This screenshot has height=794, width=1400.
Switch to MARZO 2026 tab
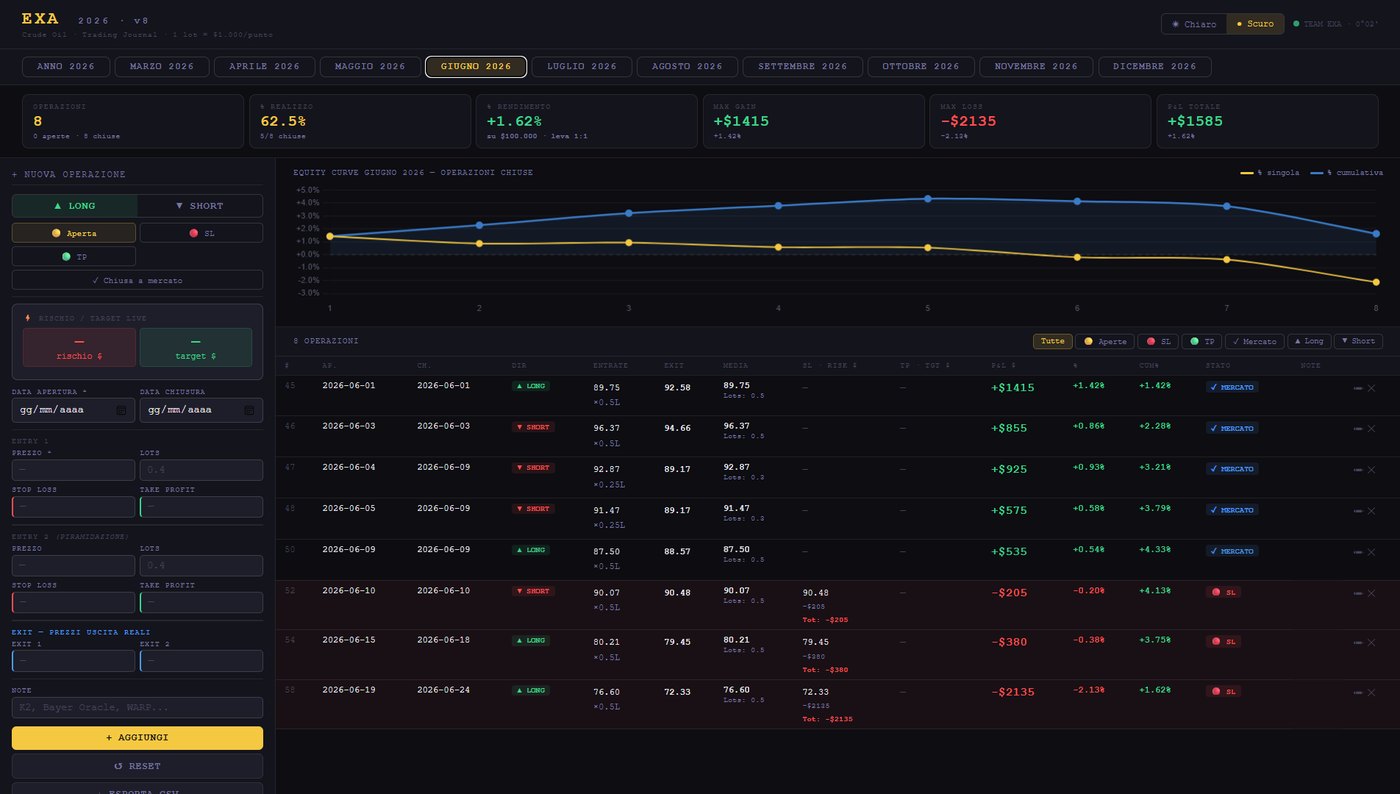tap(162, 66)
